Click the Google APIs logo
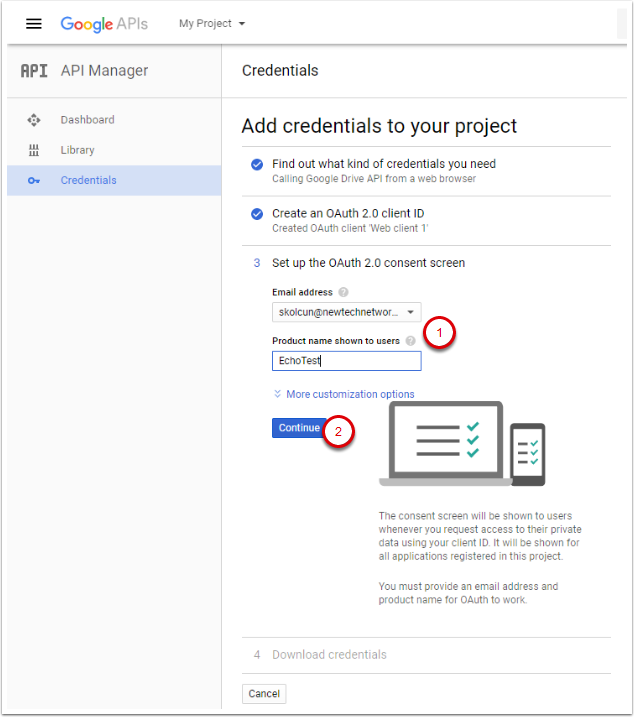The height and width of the screenshot is (717, 634). (104, 24)
